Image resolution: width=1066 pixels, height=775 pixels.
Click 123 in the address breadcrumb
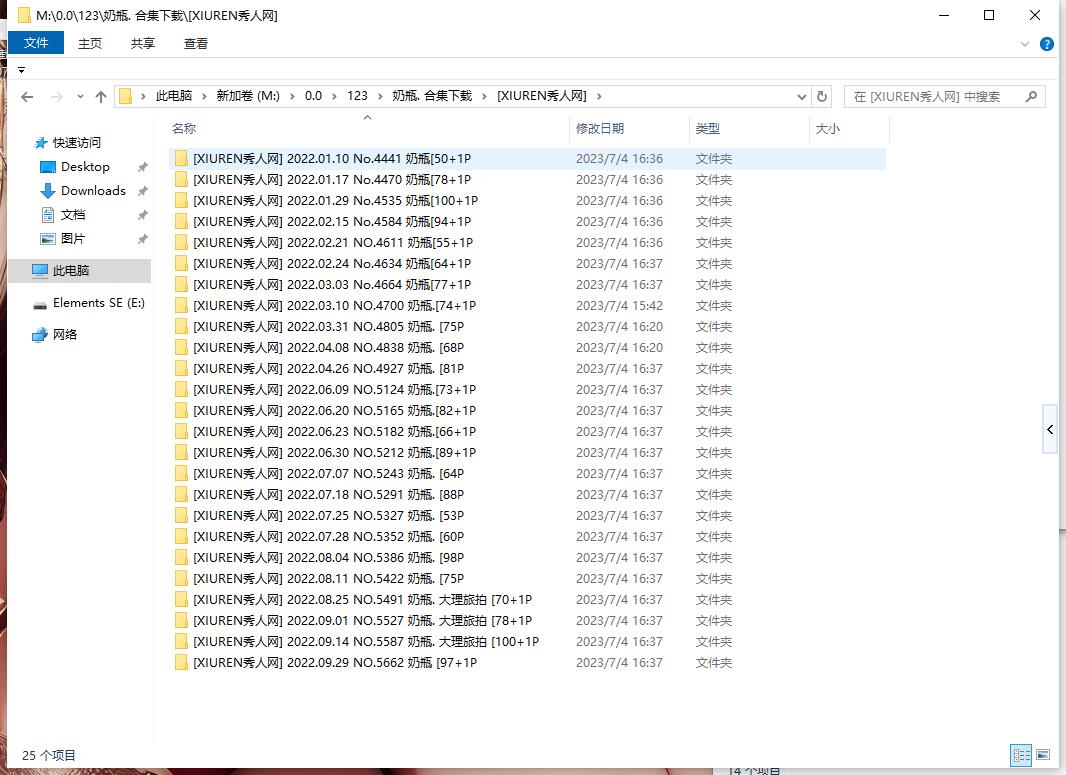(358, 96)
